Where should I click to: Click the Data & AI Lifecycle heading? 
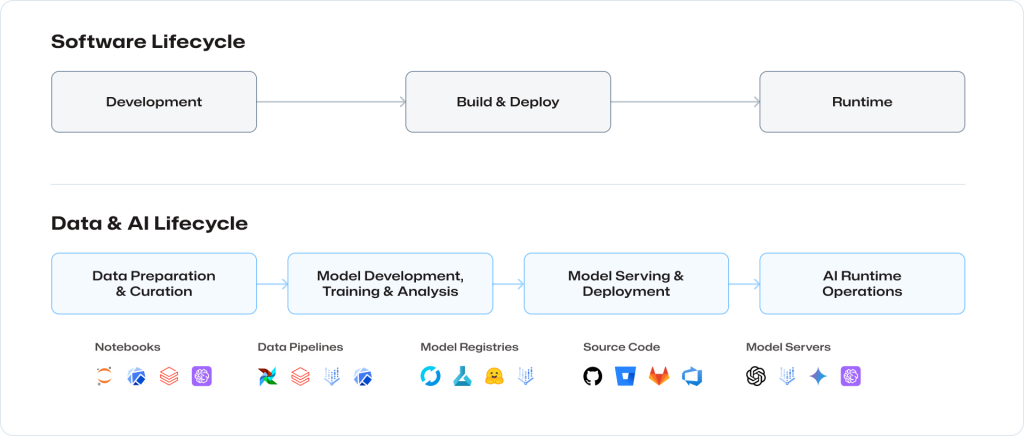click(150, 223)
